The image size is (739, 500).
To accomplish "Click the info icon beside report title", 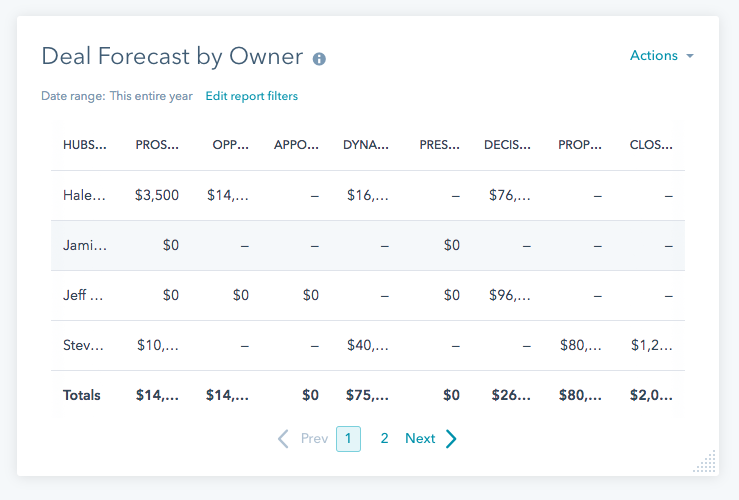I will coord(319,59).
